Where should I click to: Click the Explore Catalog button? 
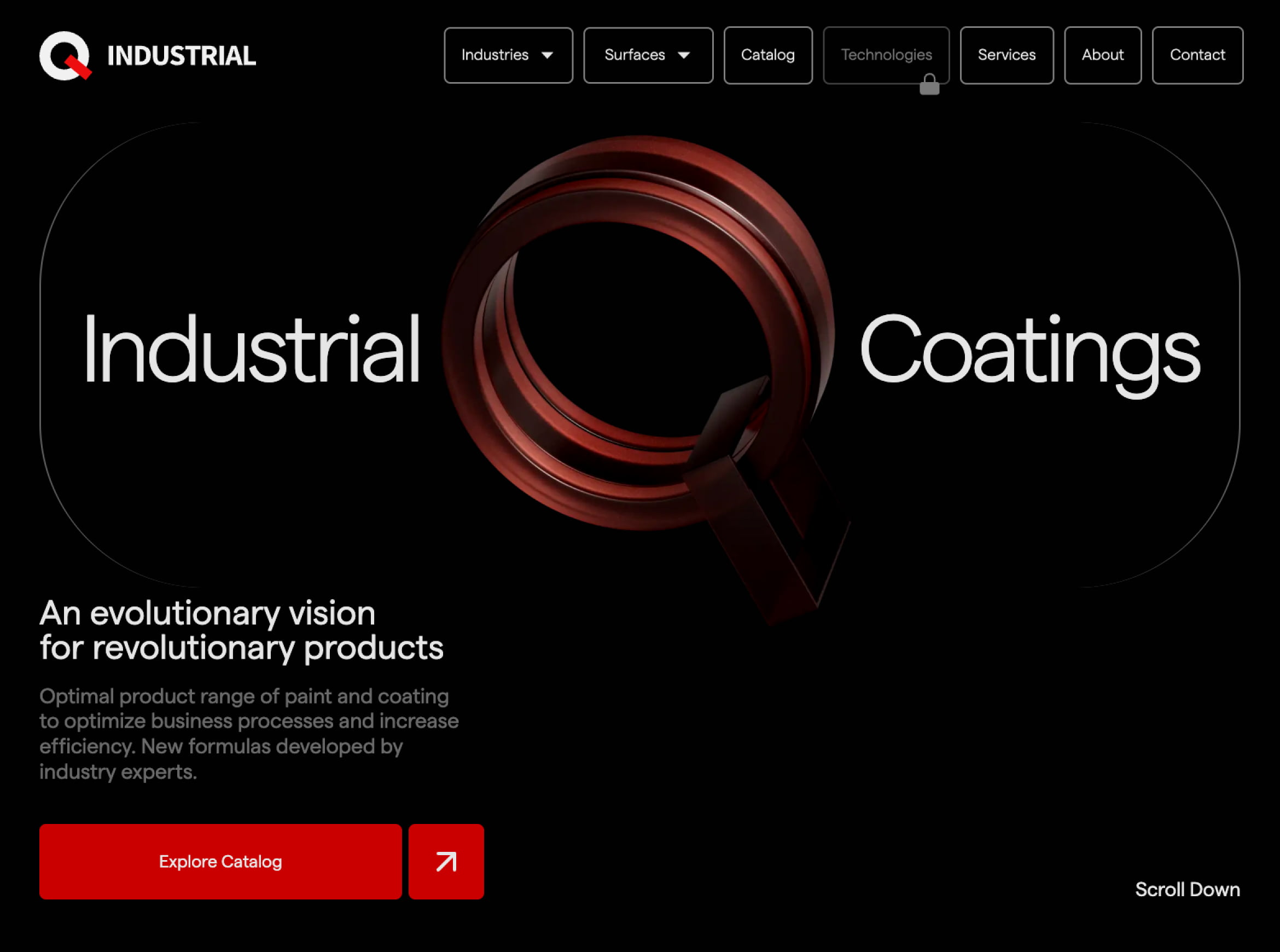click(x=220, y=862)
